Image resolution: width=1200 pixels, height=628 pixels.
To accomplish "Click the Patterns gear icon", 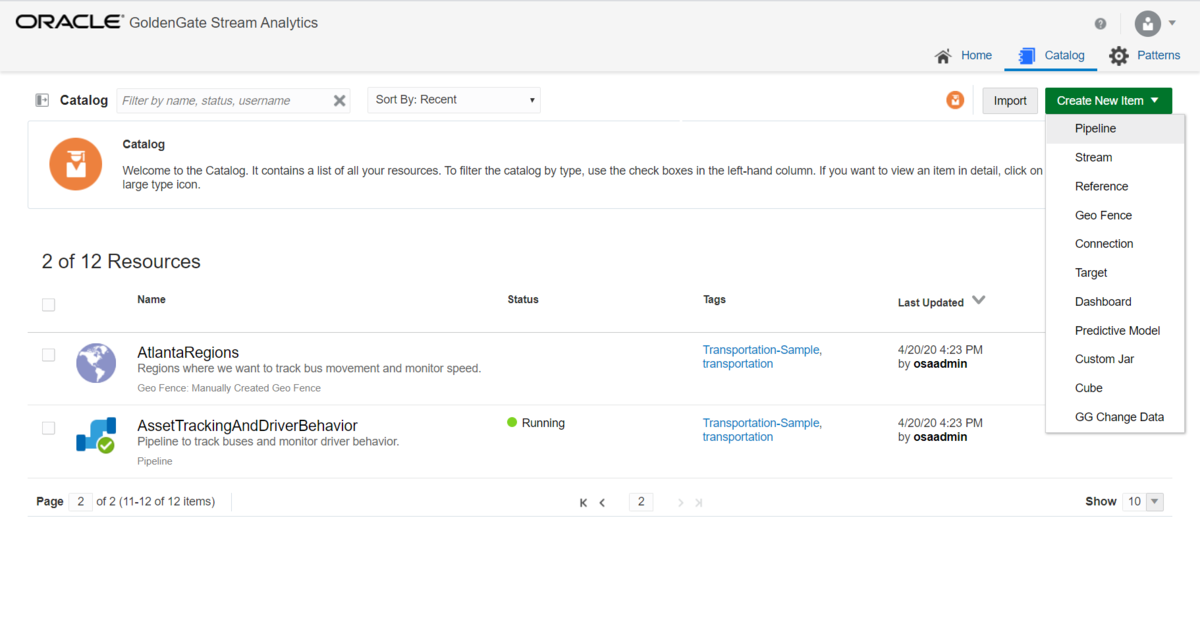I will pyautogui.click(x=1119, y=56).
